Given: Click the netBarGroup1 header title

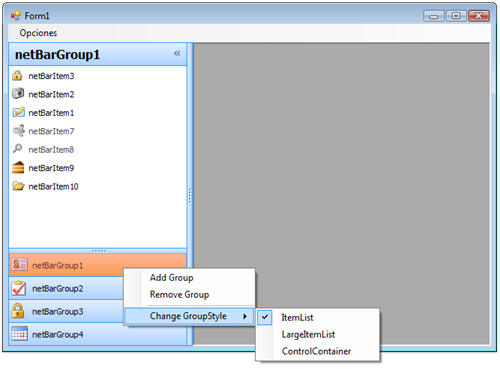Looking at the screenshot, I should point(57,54).
